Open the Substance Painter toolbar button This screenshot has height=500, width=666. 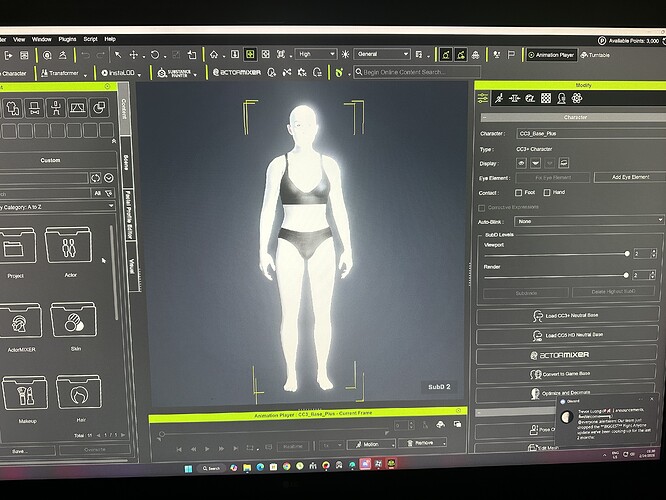175,73
